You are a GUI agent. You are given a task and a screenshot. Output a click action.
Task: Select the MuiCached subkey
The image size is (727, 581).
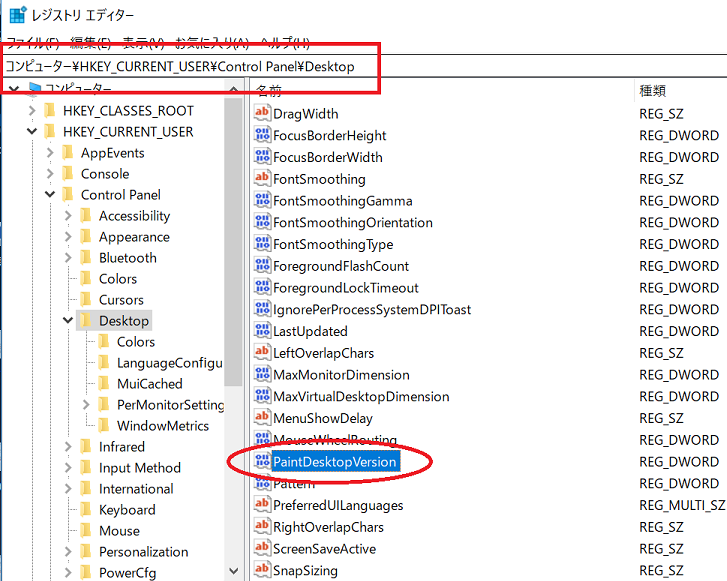click(150, 383)
